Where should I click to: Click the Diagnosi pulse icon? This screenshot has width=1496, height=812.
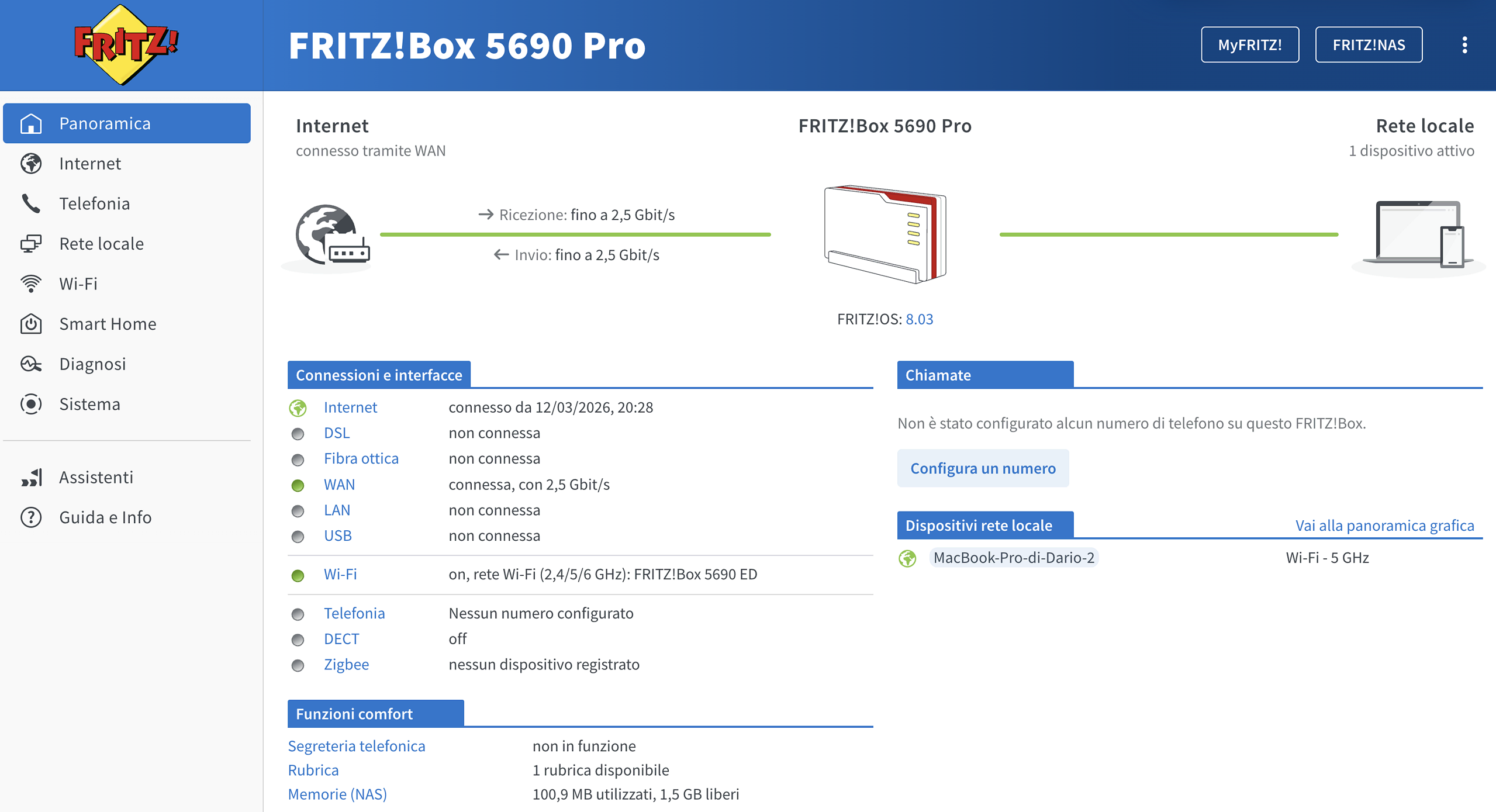[31, 364]
